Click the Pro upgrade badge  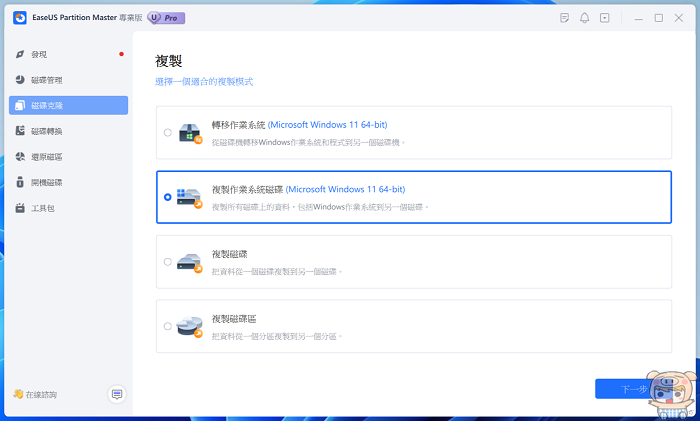point(169,18)
